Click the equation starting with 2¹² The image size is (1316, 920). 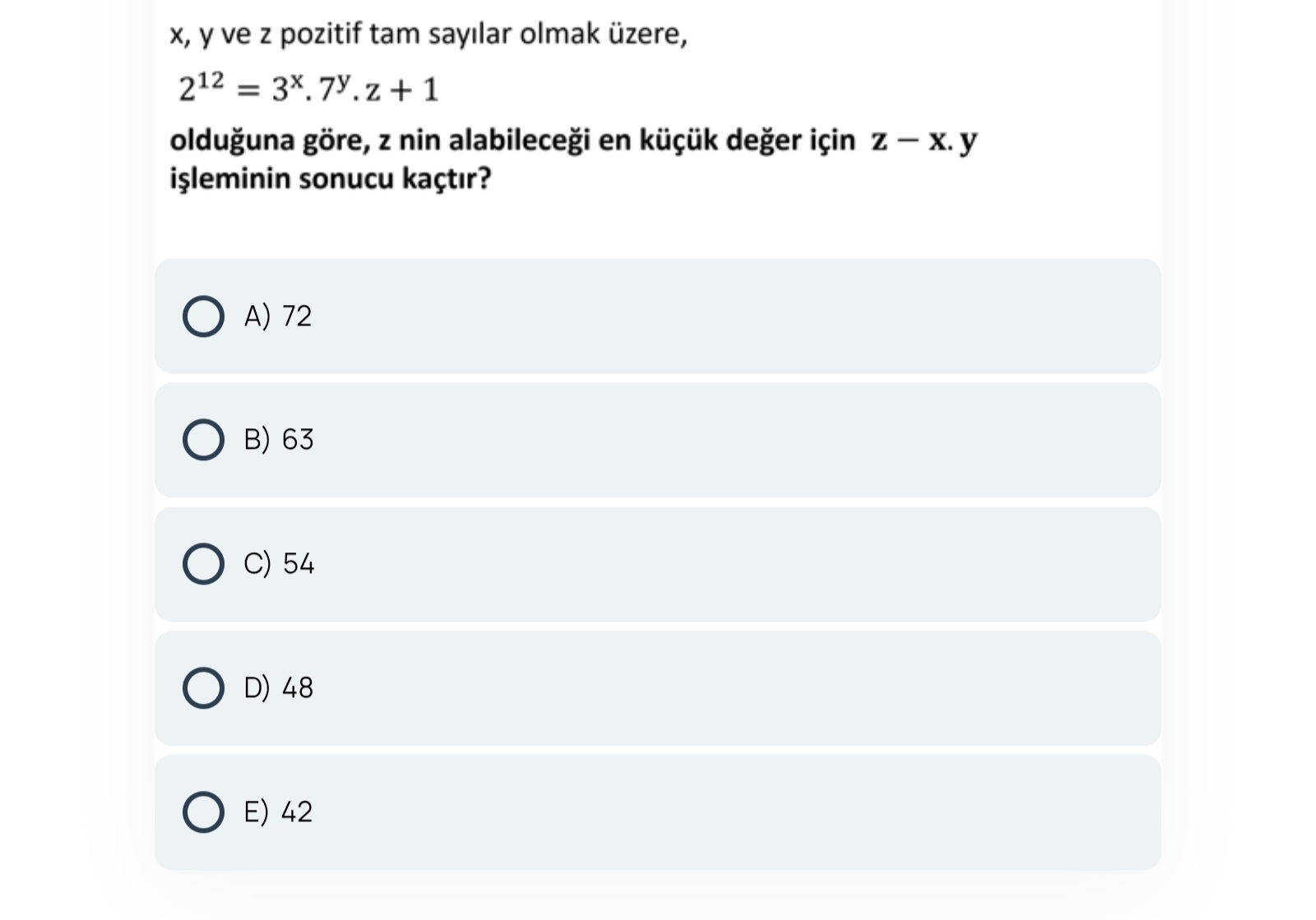point(308,89)
